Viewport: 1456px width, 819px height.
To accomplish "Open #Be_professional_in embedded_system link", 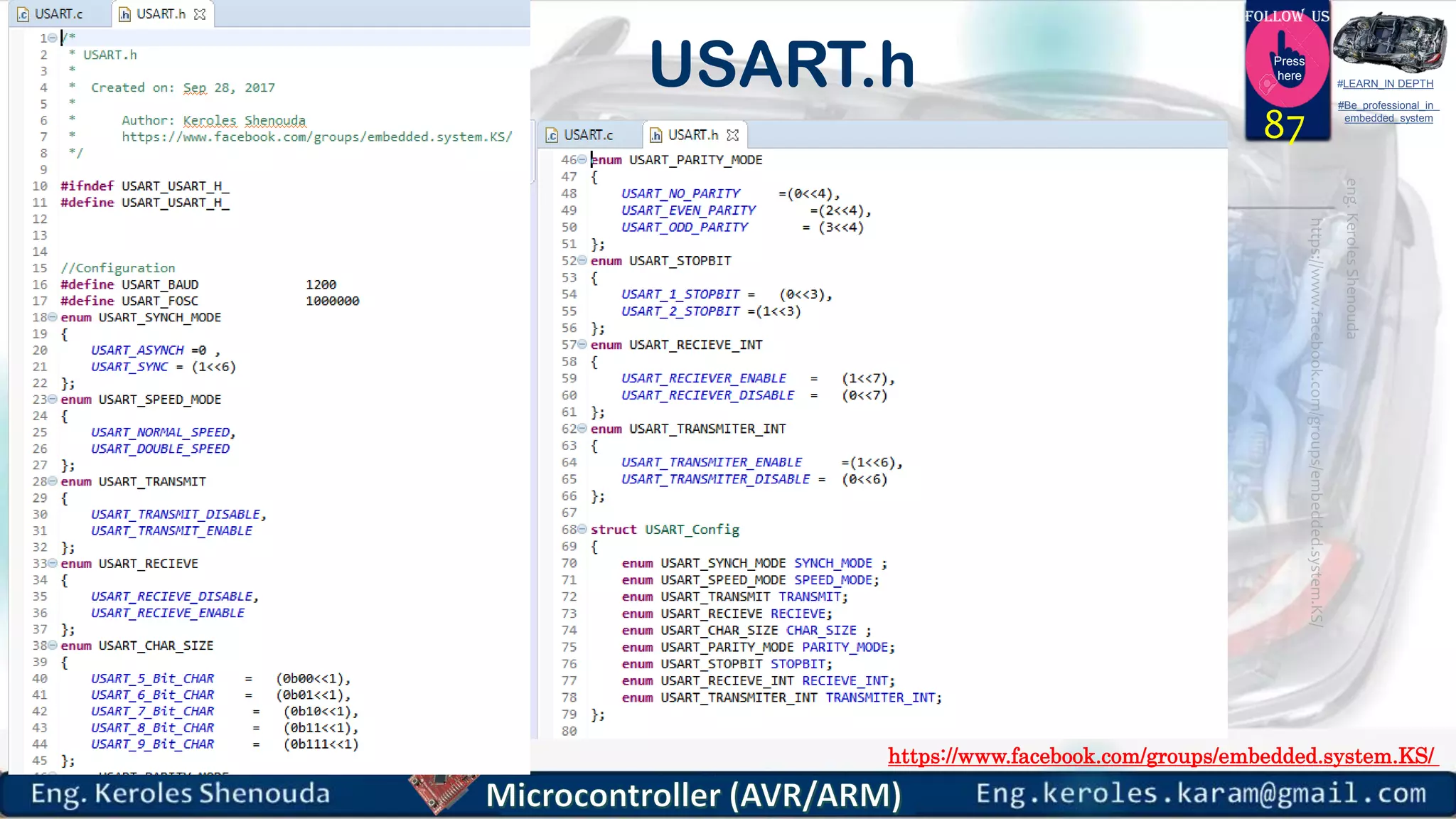I will pyautogui.click(x=1388, y=112).
